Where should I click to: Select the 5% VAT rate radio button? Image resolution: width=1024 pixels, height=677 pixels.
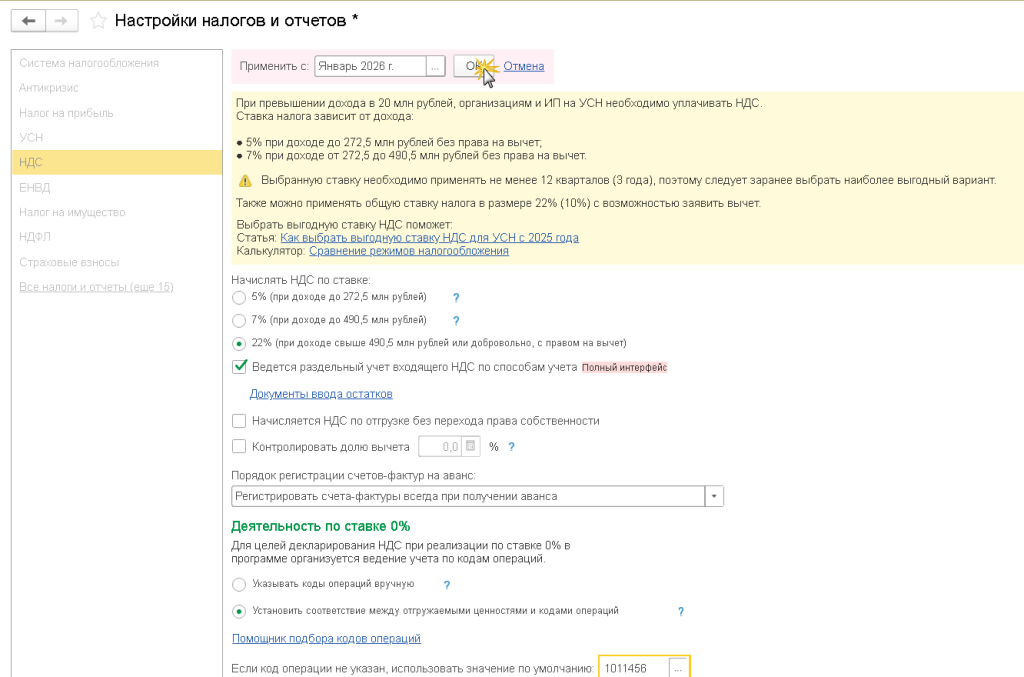pos(238,297)
